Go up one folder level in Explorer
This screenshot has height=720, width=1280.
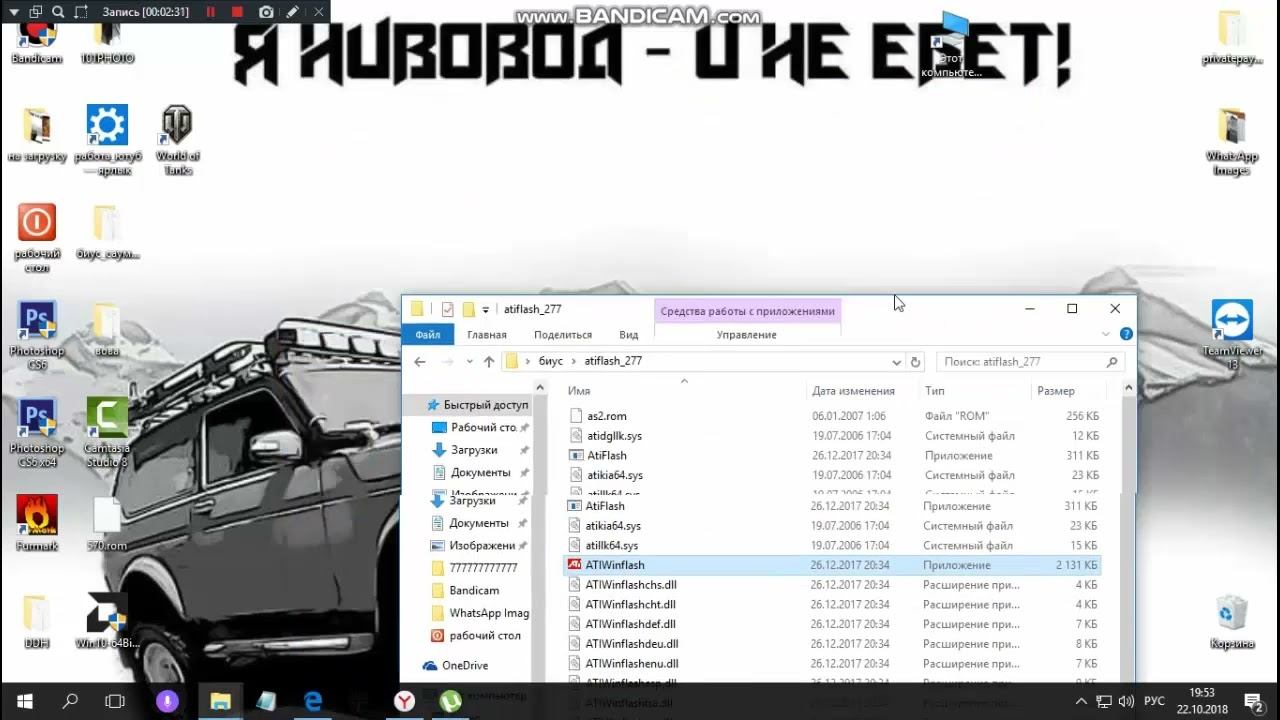pyautogui.click(x=489, y=362)
